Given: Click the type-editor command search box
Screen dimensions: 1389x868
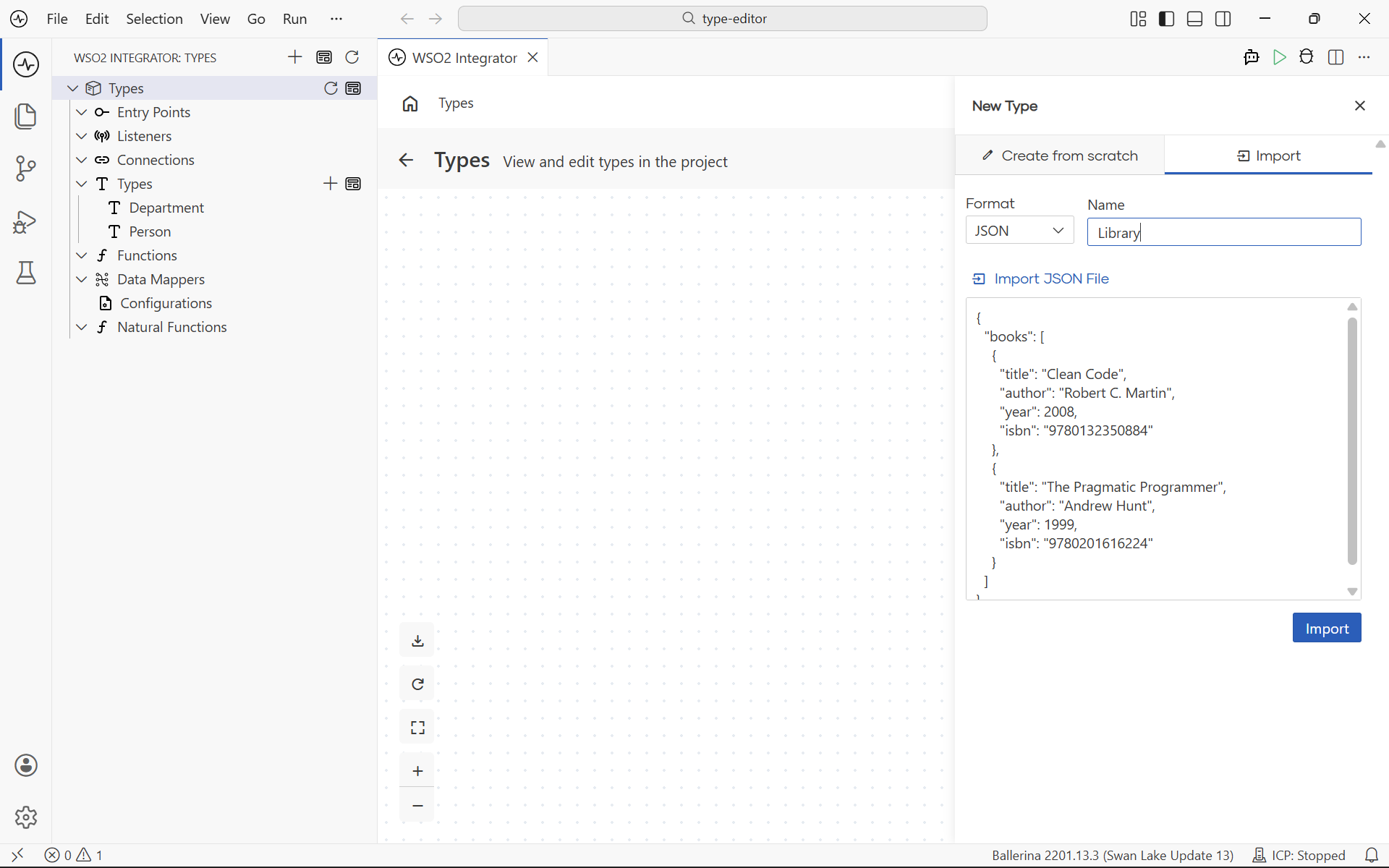Looking at the screenshot, I should [723, 19].
